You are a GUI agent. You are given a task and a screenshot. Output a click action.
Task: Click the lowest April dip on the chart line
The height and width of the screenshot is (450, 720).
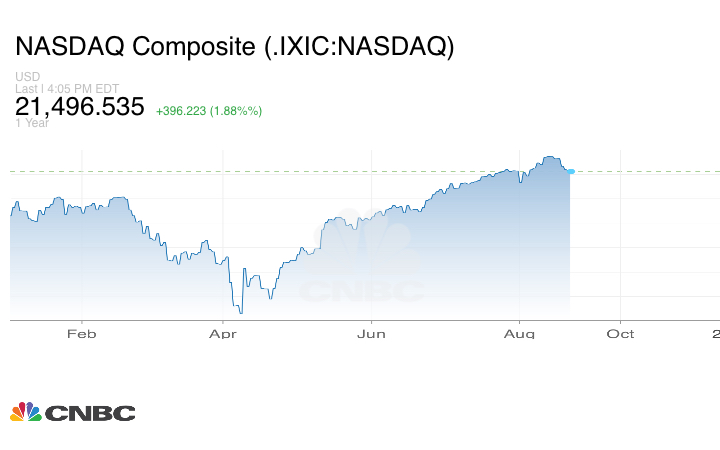click(x=240, y=313)
